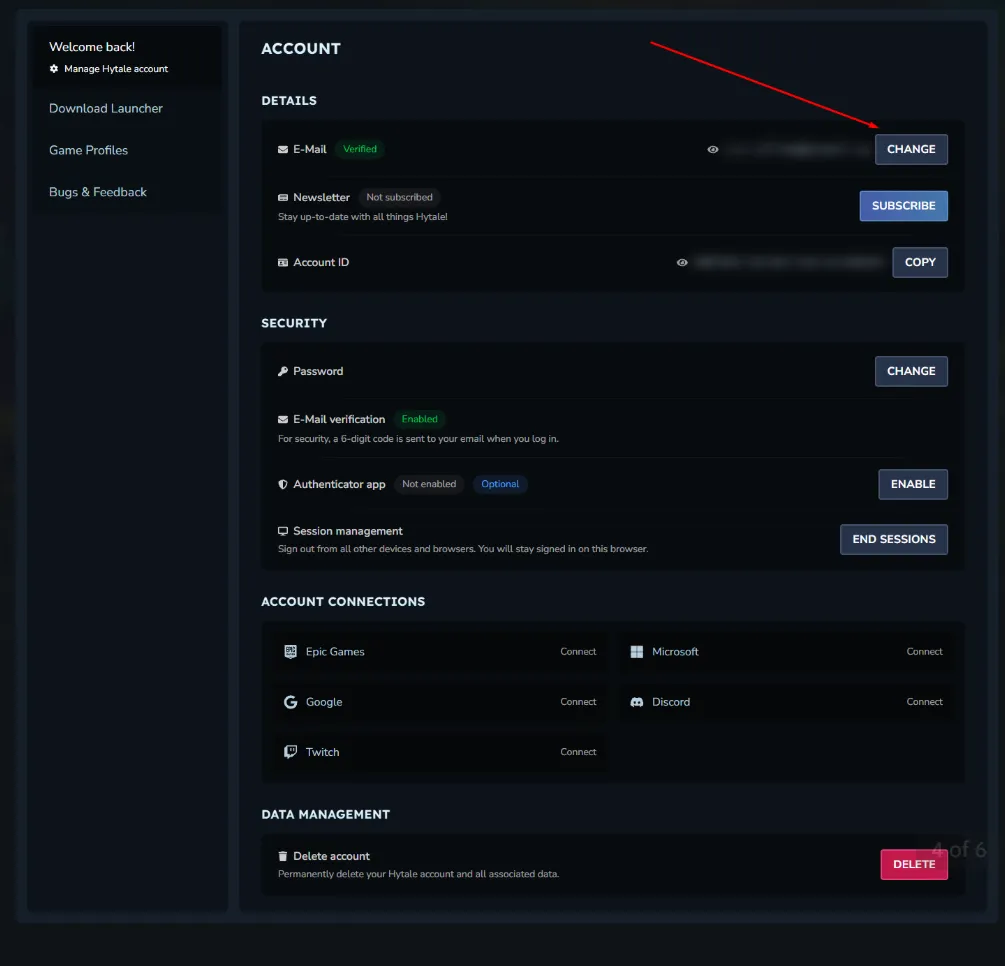The image size is (1005, 966).
Task: Enable the Authenticator app
Action: point(912,484)
